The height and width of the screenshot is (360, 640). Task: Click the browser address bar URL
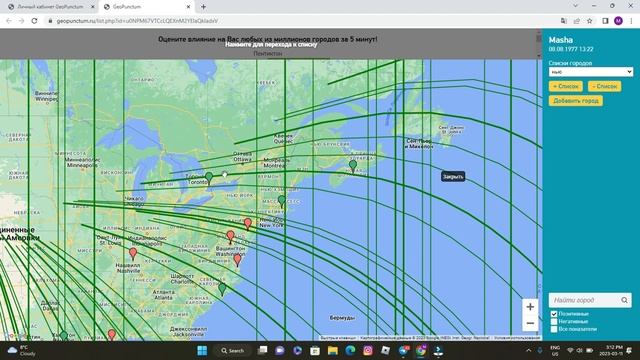pyautogui.click(x=137, y=21)
